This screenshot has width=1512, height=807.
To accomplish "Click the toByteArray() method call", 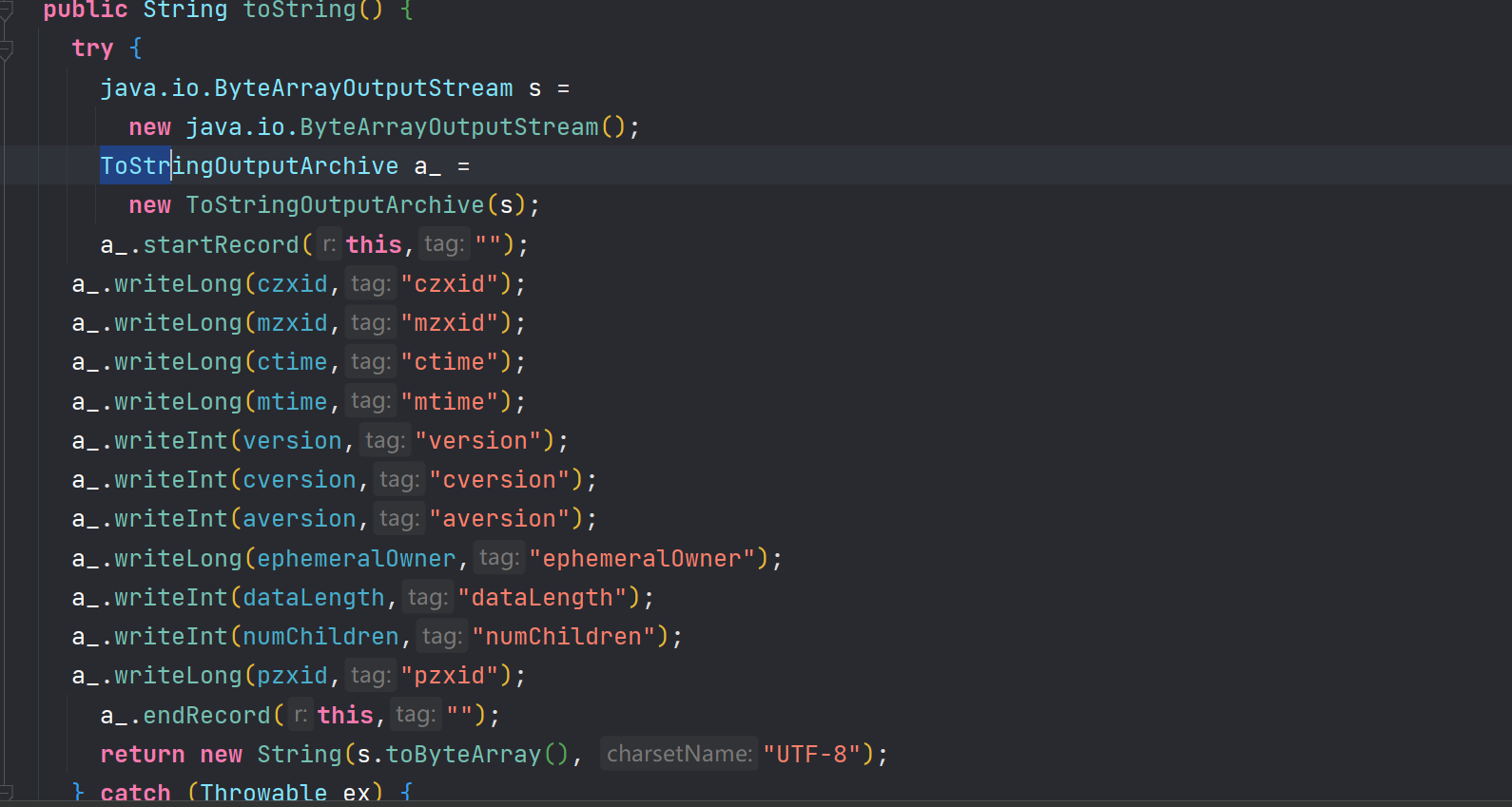I will pos(477,755).
